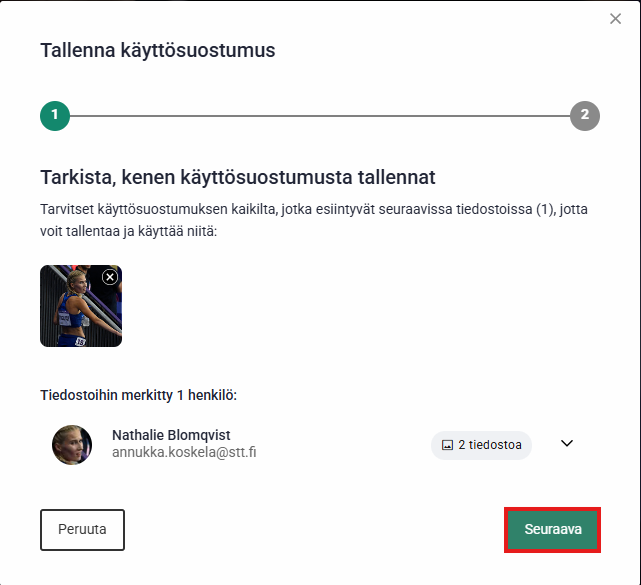Click the image icon in the files badge
The image size is (641, 585).
tap(447, 445)
